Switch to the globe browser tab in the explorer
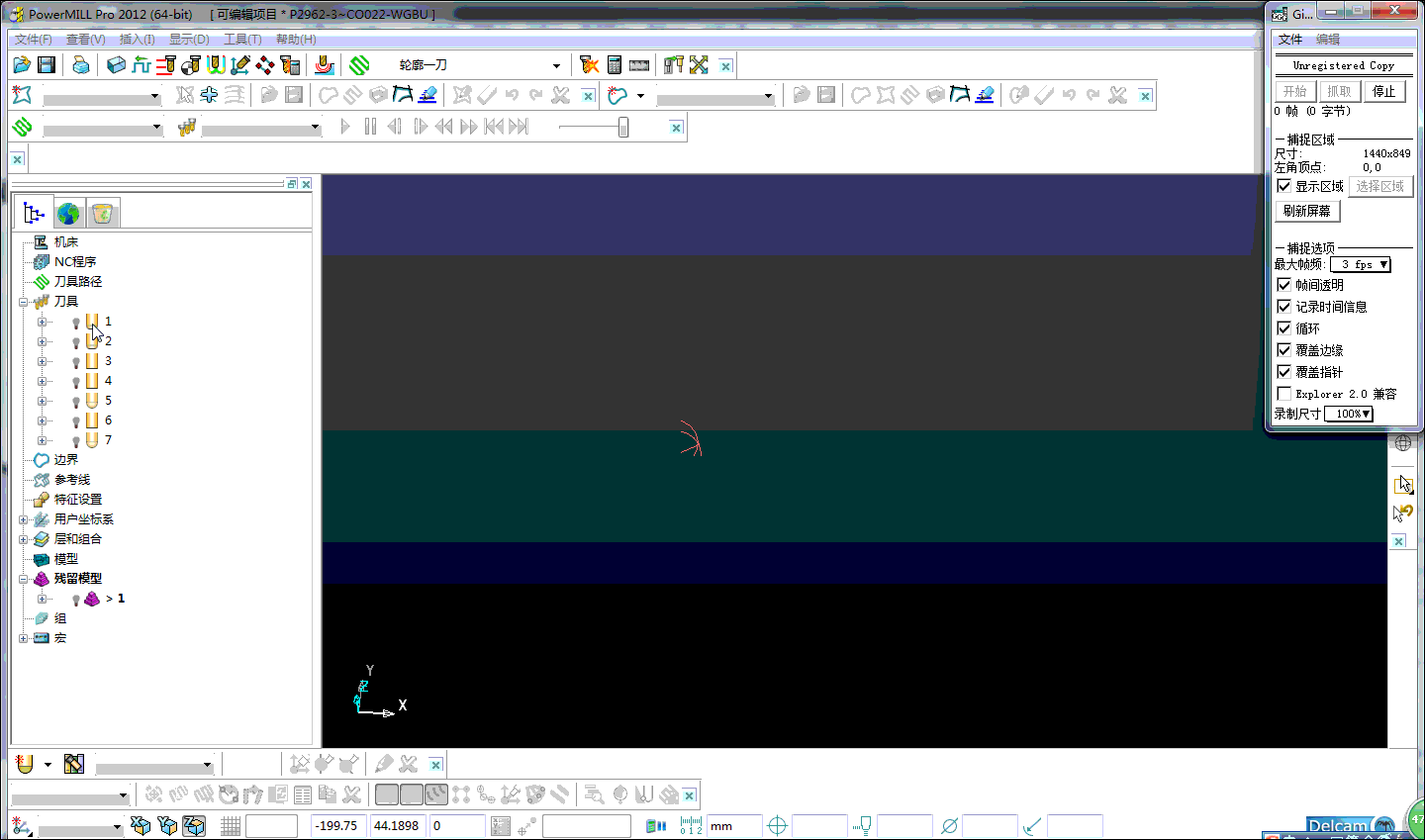 click(x=68, y=213)
